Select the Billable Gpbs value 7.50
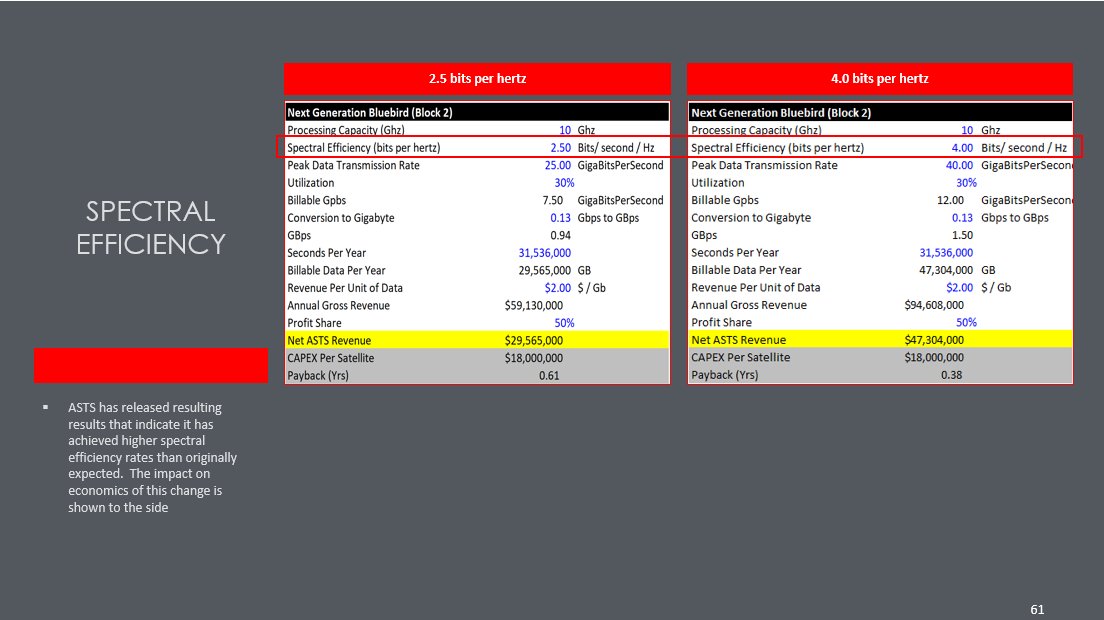 553,201
